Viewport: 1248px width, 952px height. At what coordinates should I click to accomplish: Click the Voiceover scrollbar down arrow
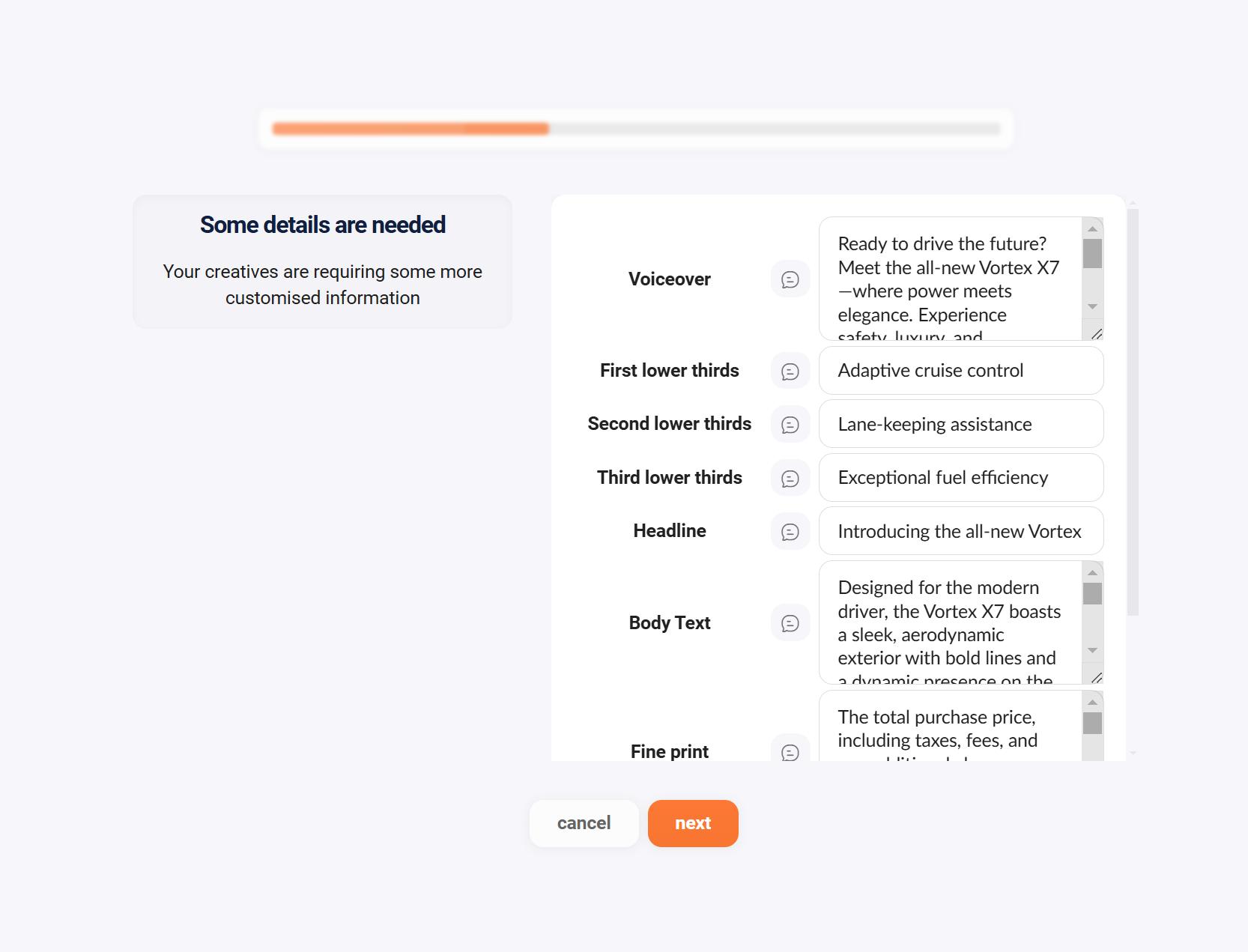[x=1092, y=306]
